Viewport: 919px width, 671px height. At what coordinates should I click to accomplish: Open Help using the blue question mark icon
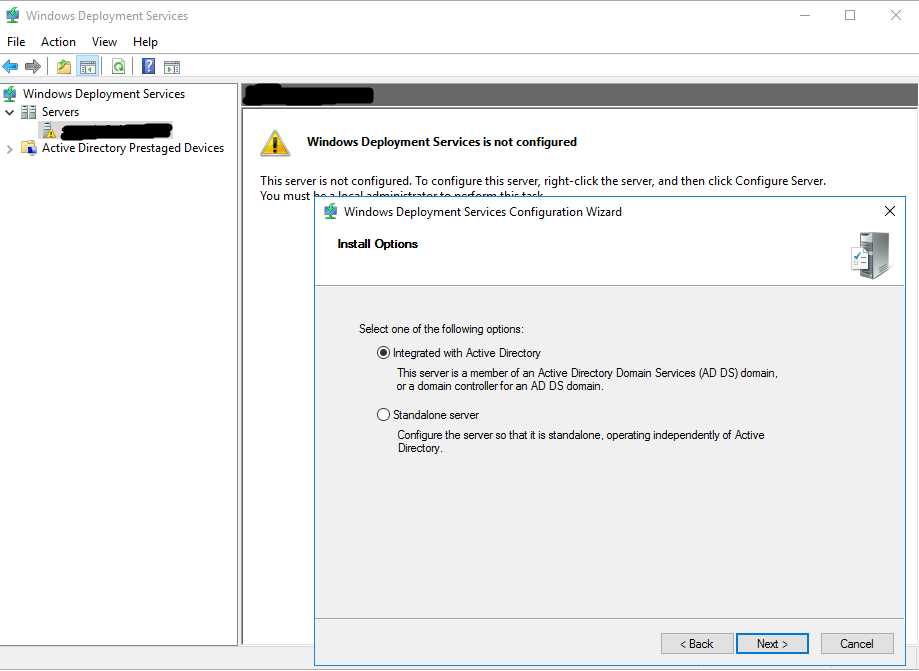(149, 66)
